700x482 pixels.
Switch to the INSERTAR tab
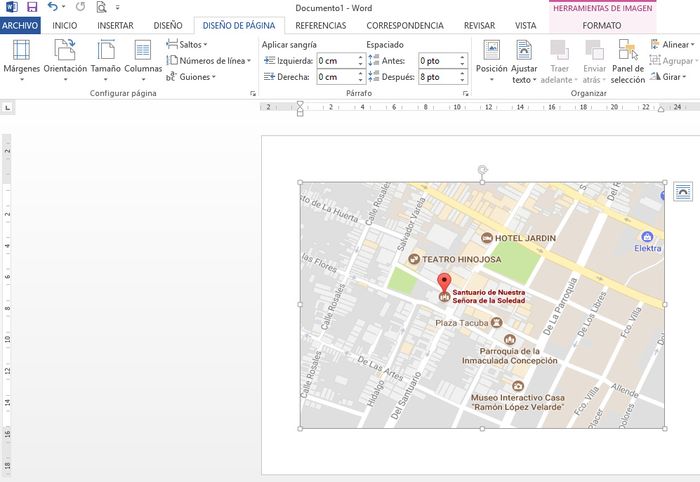click(115, 25)
